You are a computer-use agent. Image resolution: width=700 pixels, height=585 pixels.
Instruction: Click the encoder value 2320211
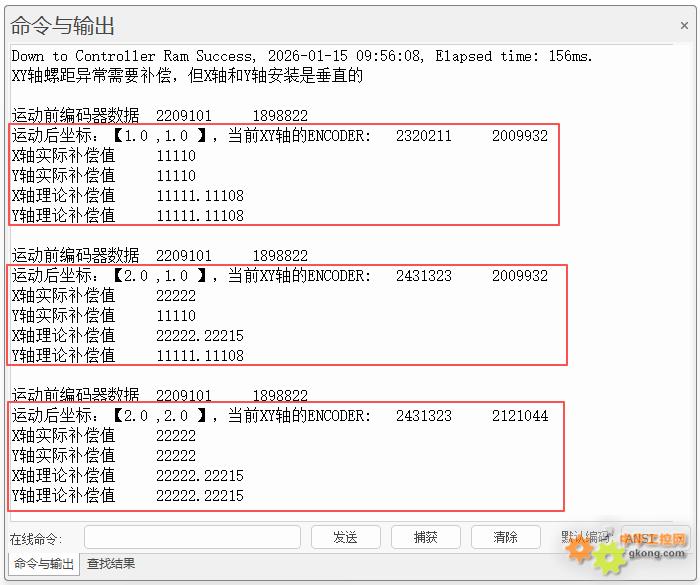423,136
